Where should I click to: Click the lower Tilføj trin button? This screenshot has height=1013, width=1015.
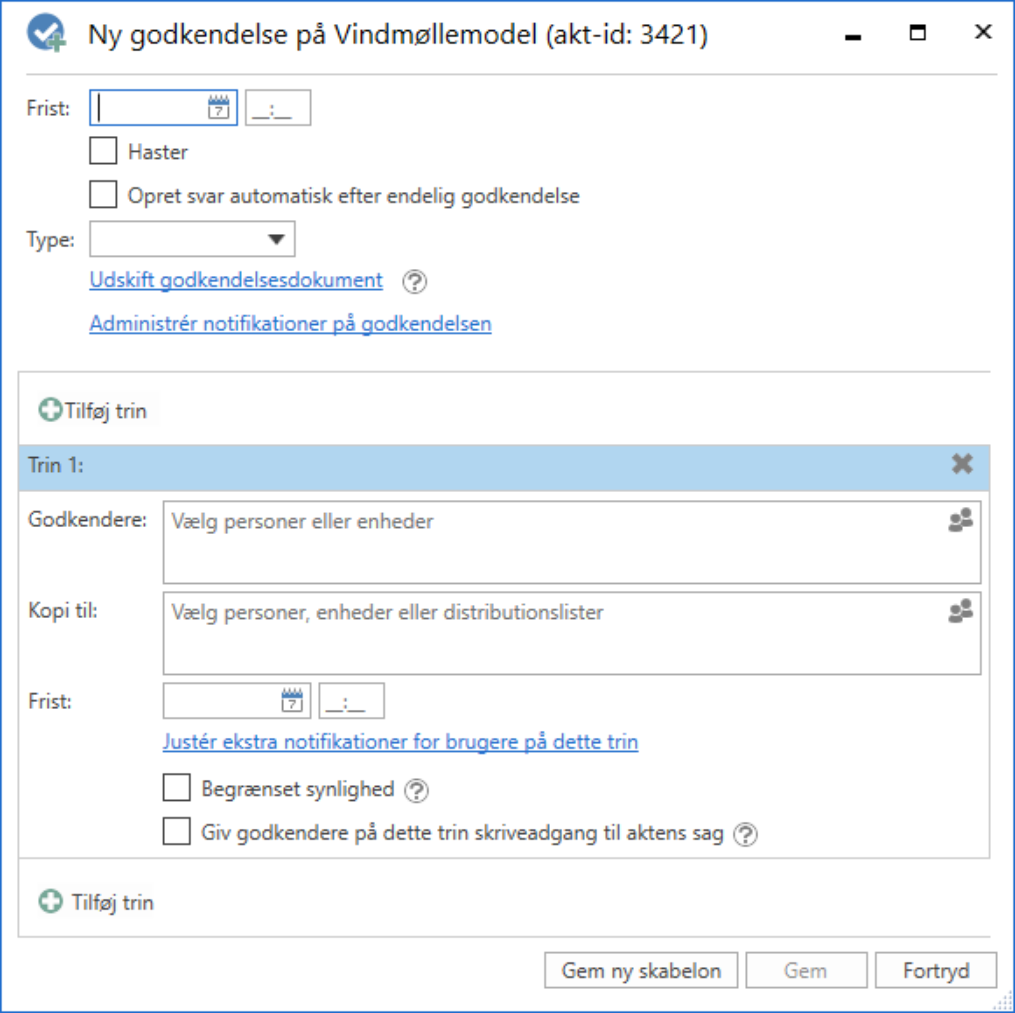(x=97, y=902)
